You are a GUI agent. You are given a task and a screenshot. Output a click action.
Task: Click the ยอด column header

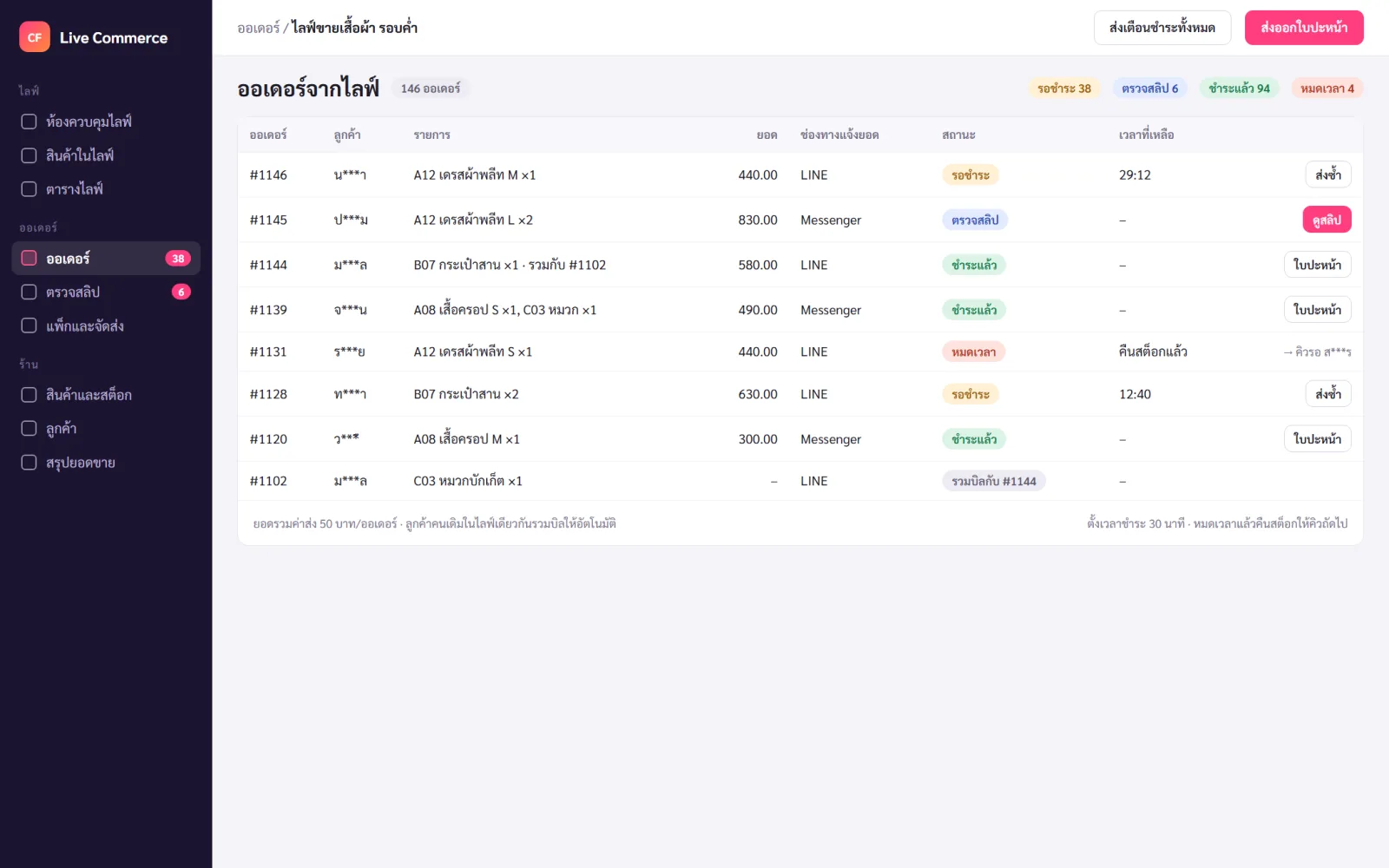[x=767, y=135]
